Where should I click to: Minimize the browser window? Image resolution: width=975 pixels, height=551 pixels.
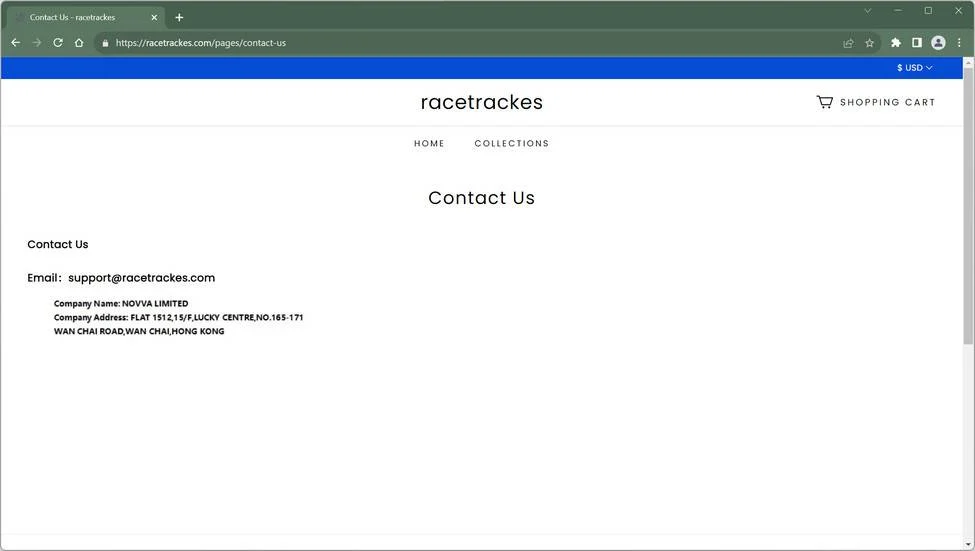[x=898, y=11]
